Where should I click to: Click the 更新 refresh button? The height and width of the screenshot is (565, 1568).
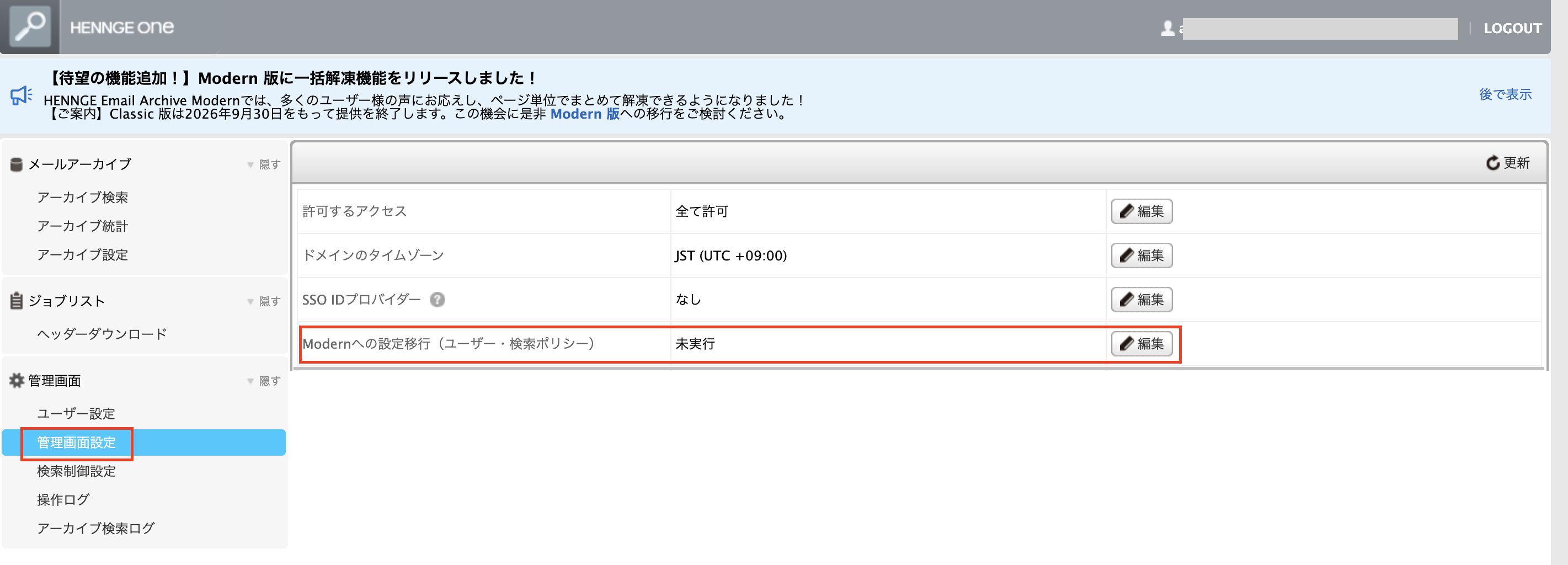[1507, 163]
